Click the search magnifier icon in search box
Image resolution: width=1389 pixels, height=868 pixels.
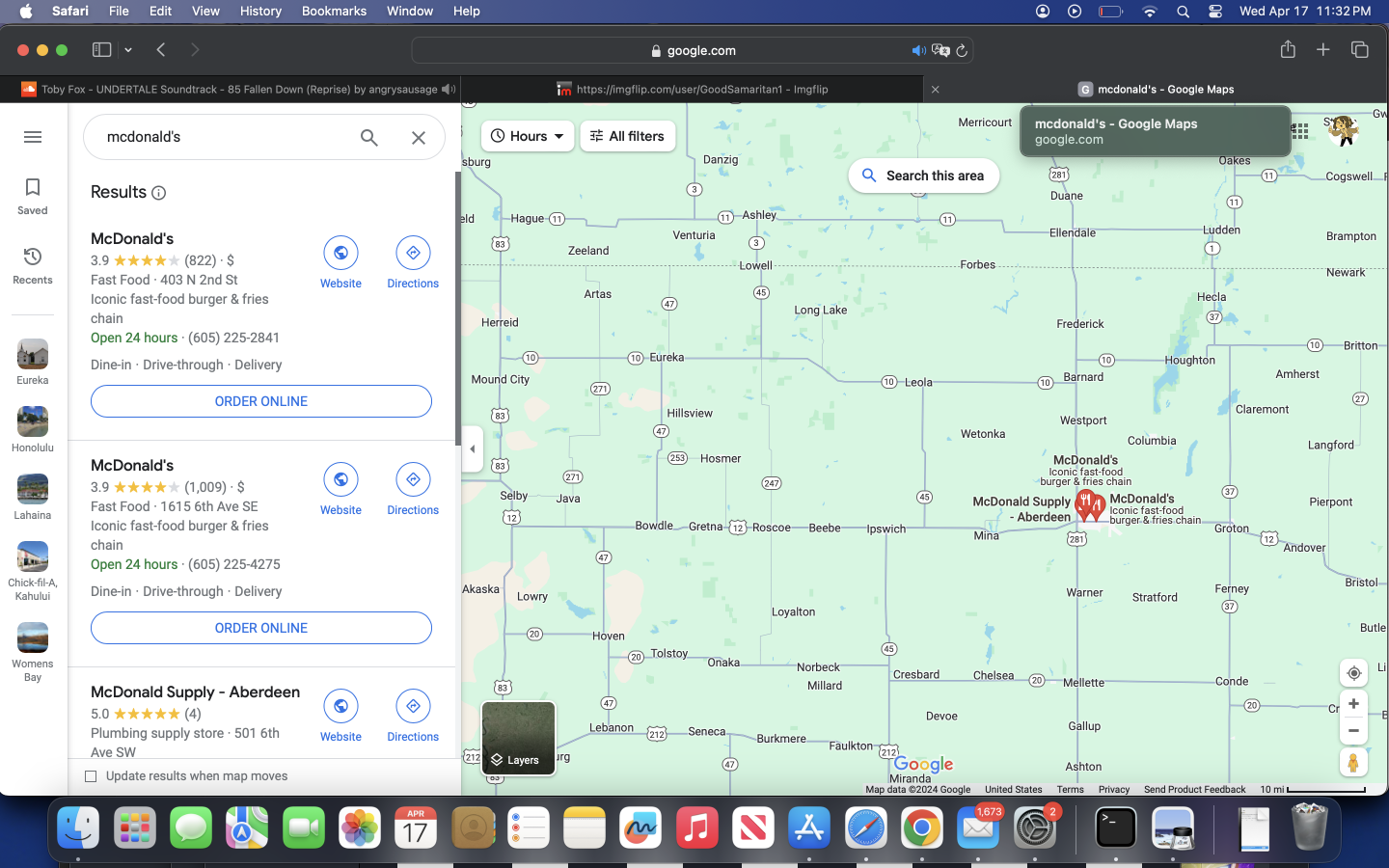pyautogui.click(x=368, y=137)
